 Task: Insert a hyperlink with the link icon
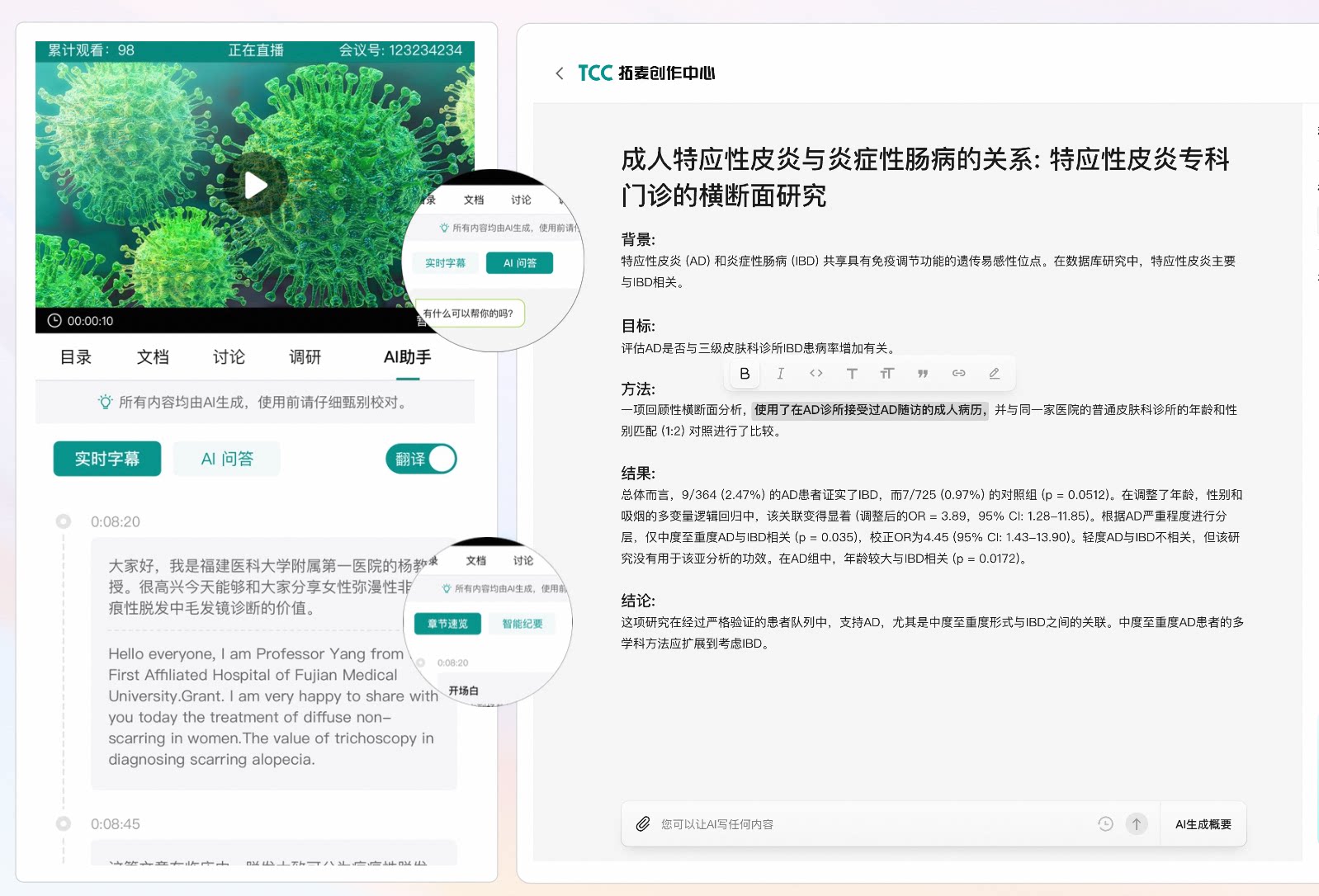(x=958, y=374)
